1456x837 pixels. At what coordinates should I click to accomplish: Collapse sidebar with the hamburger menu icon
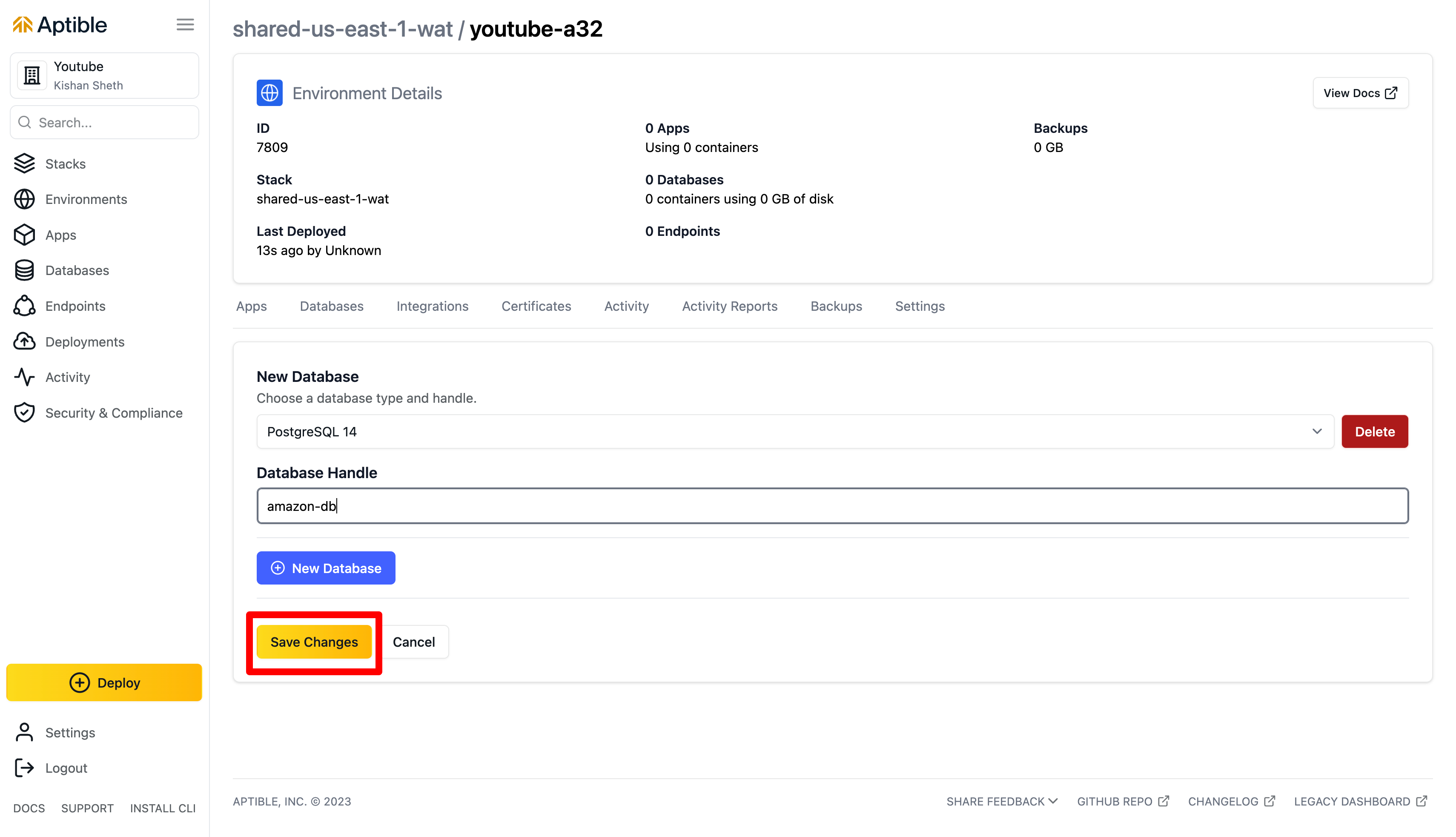[185, 25]
